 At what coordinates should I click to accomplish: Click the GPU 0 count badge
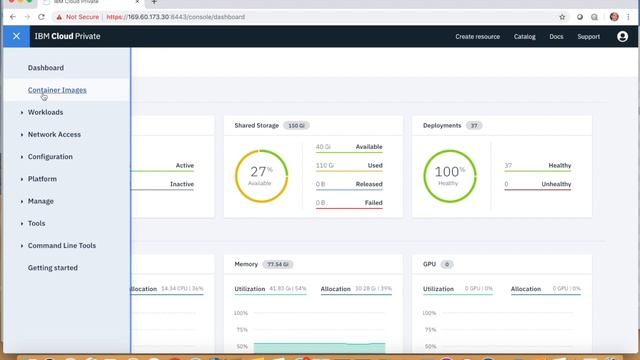pos(447,264)
